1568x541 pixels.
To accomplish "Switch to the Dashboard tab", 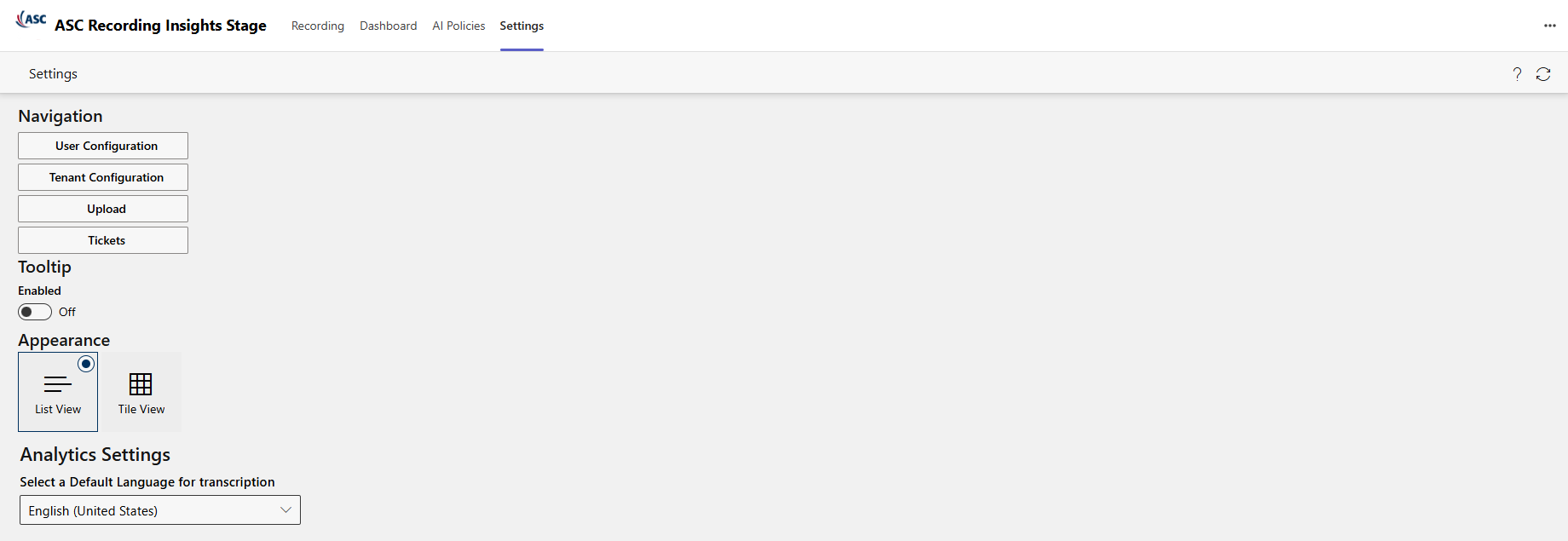I will tap(389, 26).
